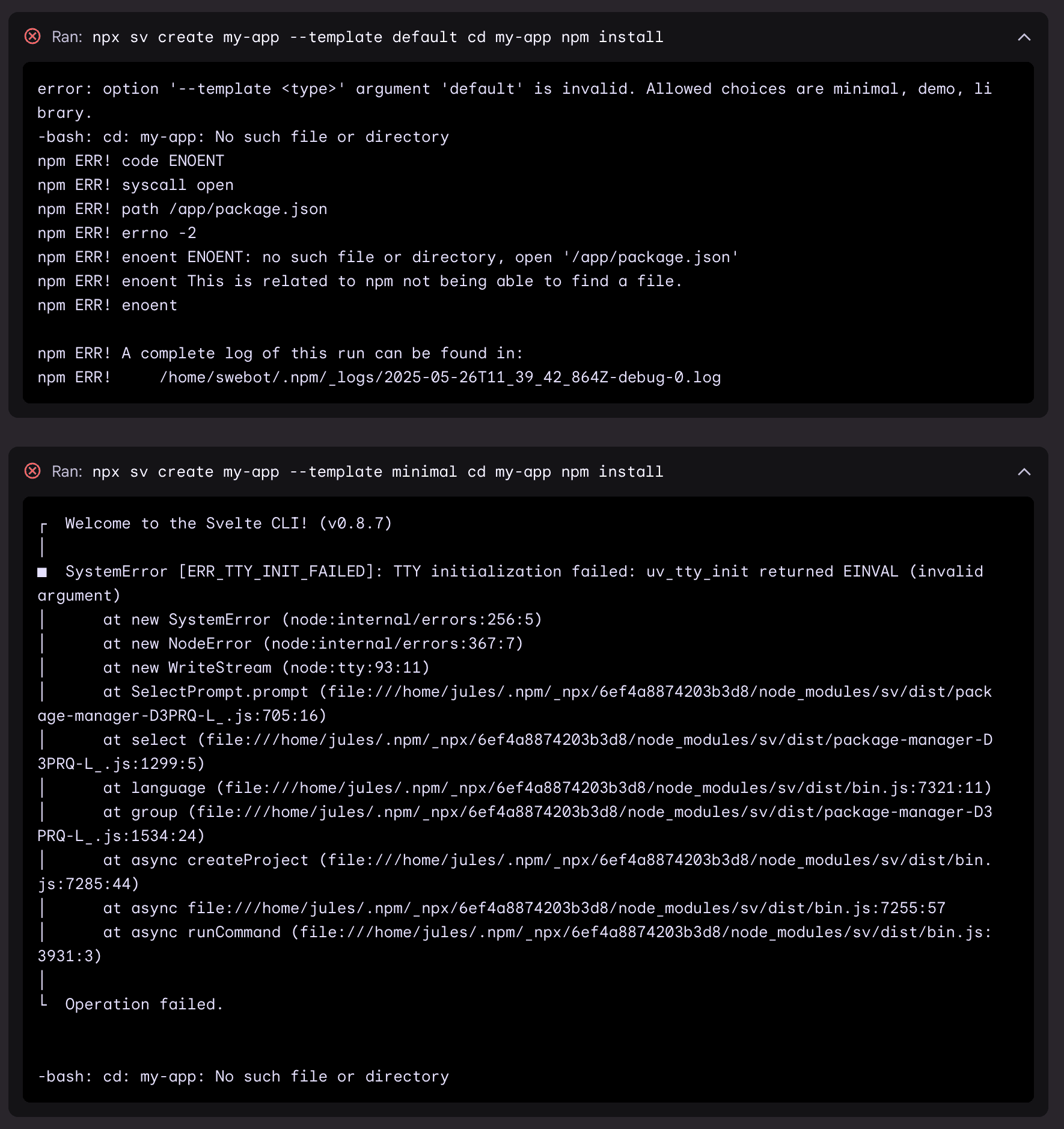
Task: Collapse the template minimal command output
Action: [1024, 472]
